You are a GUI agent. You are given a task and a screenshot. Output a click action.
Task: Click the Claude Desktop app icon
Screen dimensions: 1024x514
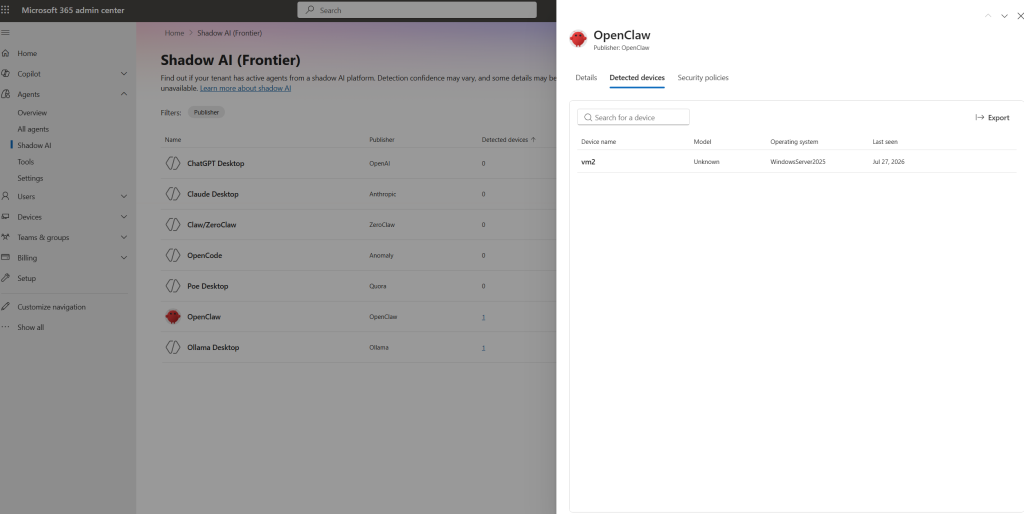click(172, 194)
